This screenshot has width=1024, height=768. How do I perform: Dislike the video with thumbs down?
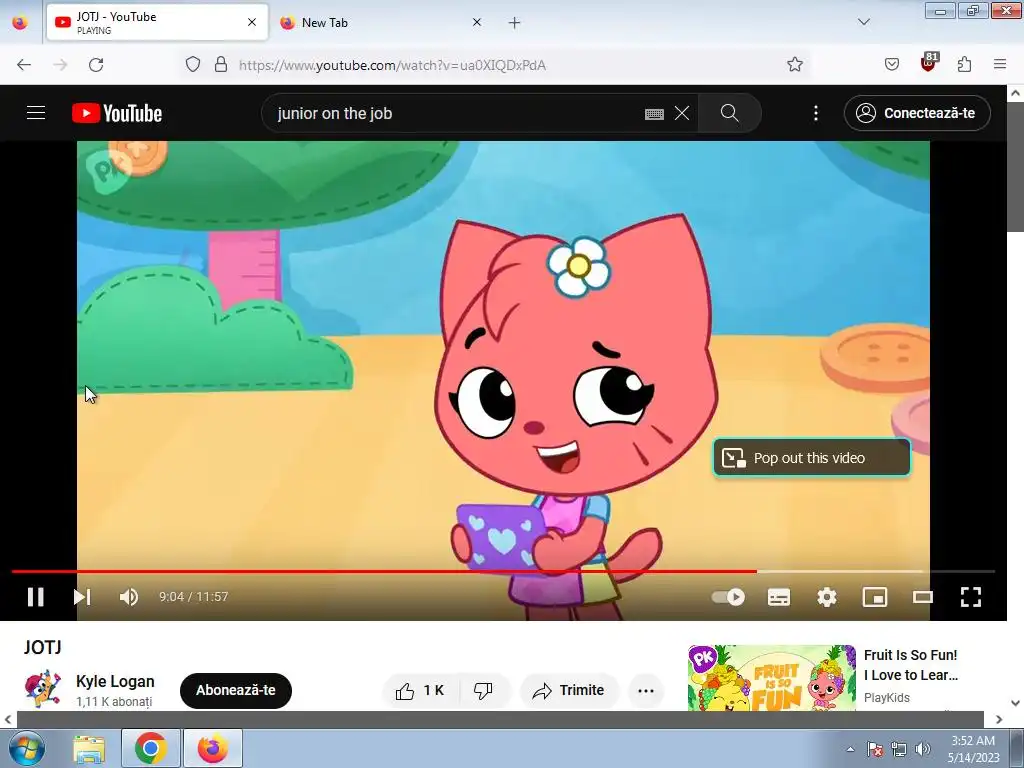point(483,690)
